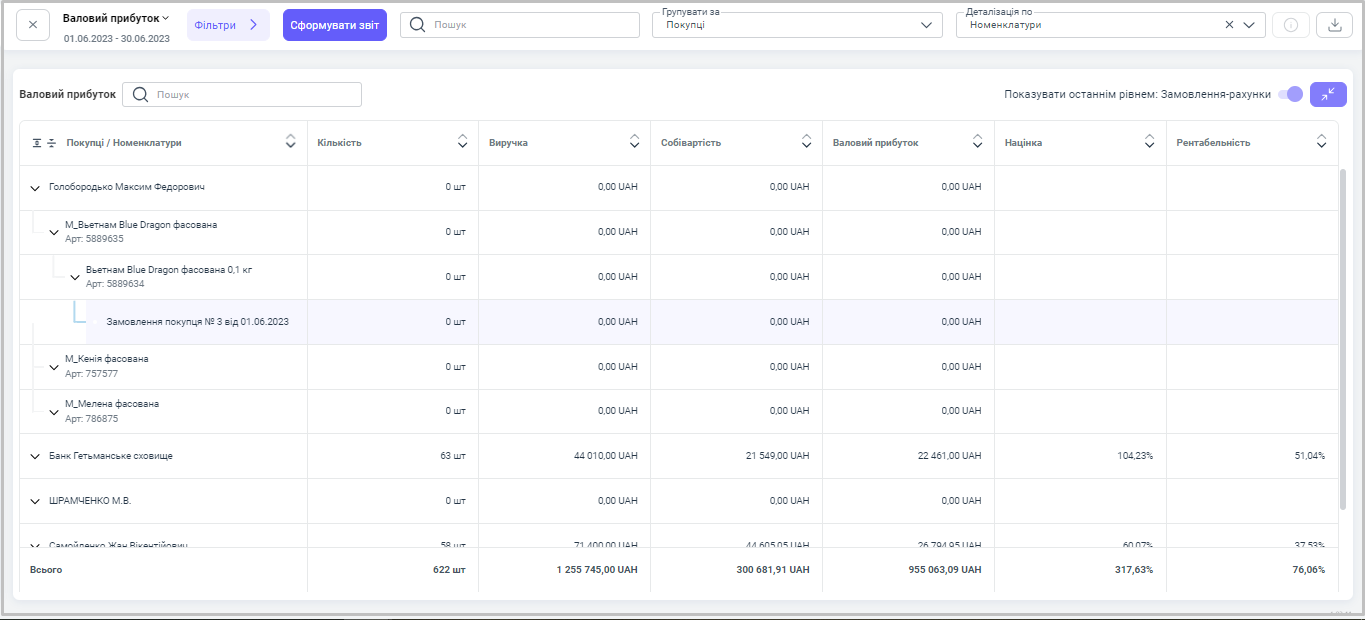Sort by Кількість column arrows
The width and height of the screenshot is (1365, 620).
click(x=462, y=143)
